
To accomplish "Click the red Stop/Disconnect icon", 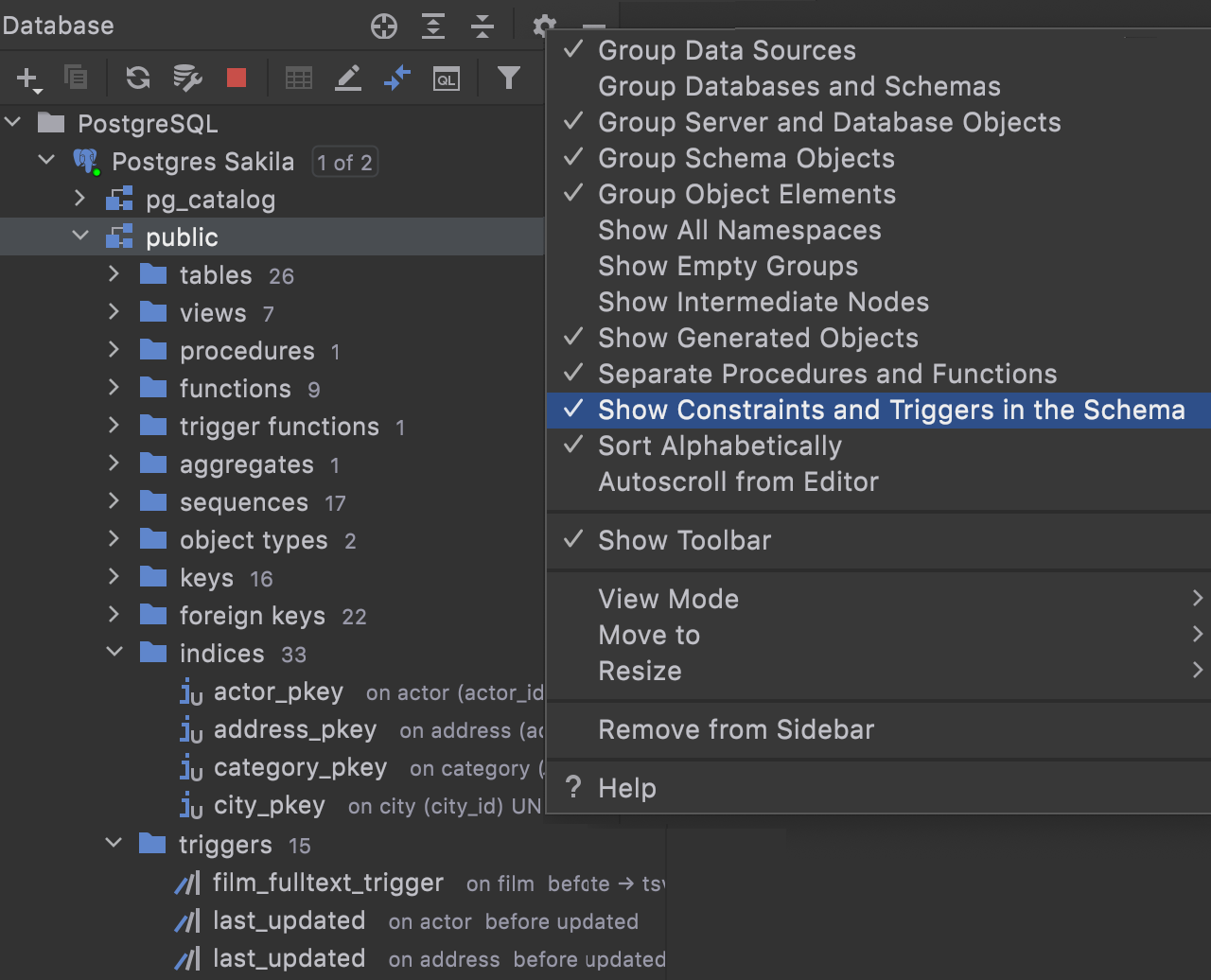I will pos(237,78).
